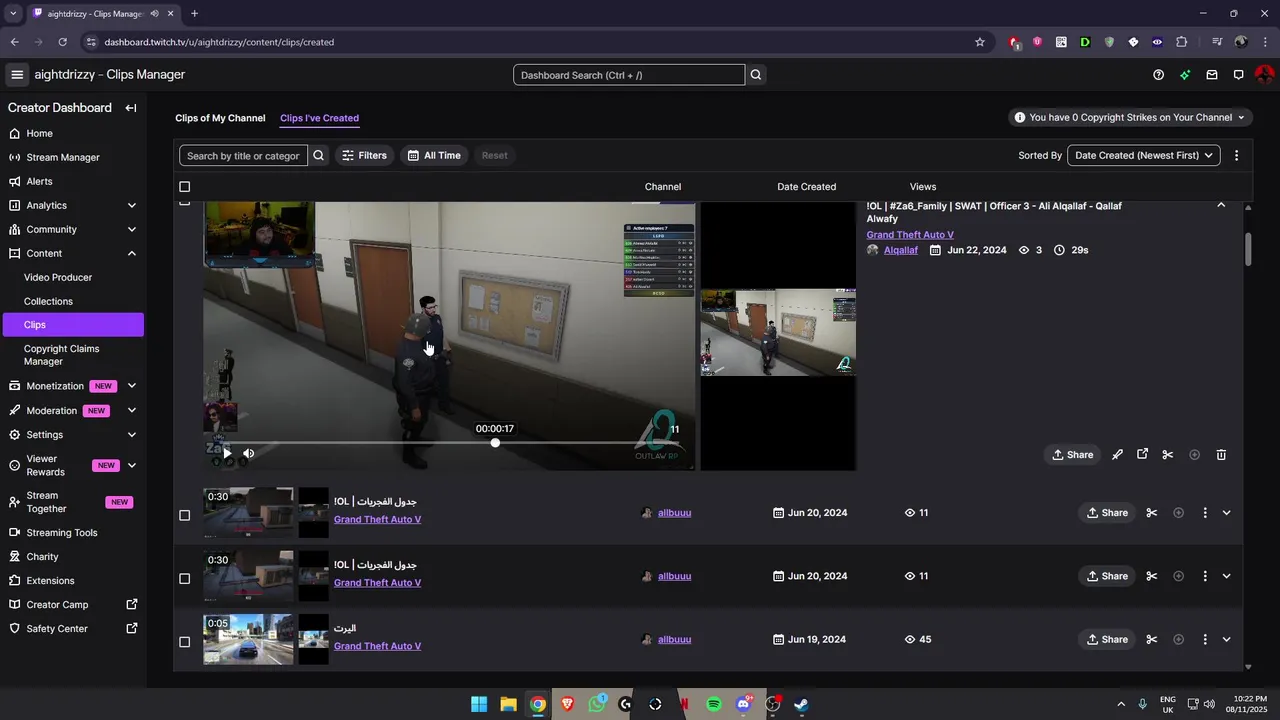Open the hamburger navigation menu
Screen dimensions: 1280x720
pos(17,74)
